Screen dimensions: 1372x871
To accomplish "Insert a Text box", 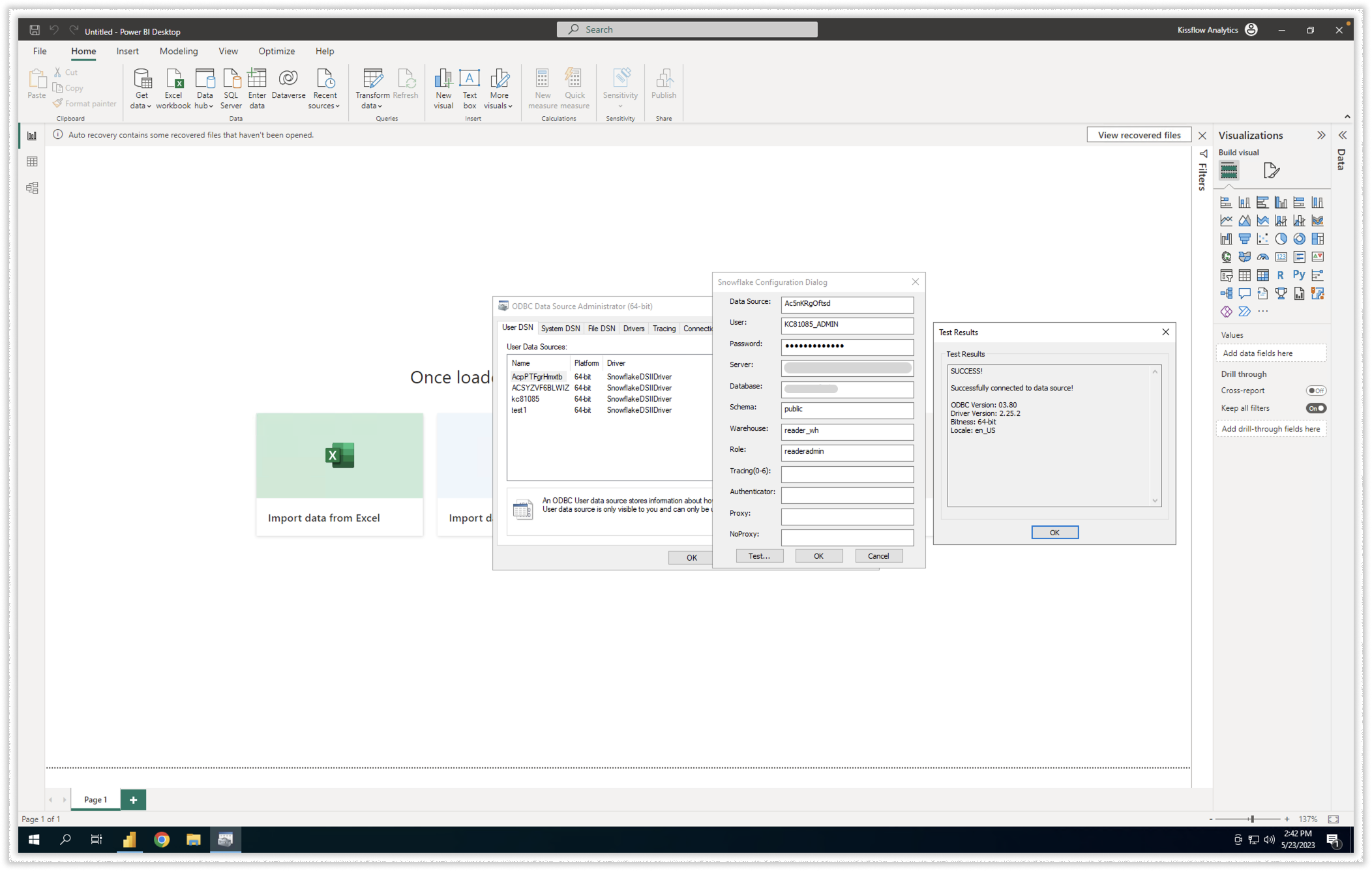I will tap(470, 89).
